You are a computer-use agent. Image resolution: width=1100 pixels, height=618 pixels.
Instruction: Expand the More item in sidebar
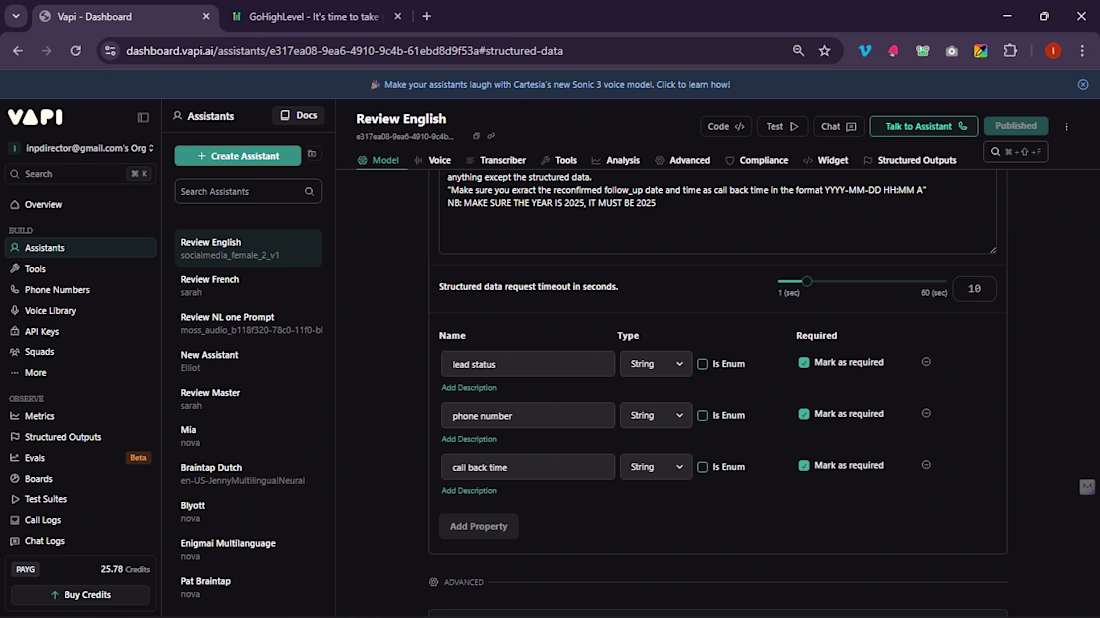tap(35, 372)
